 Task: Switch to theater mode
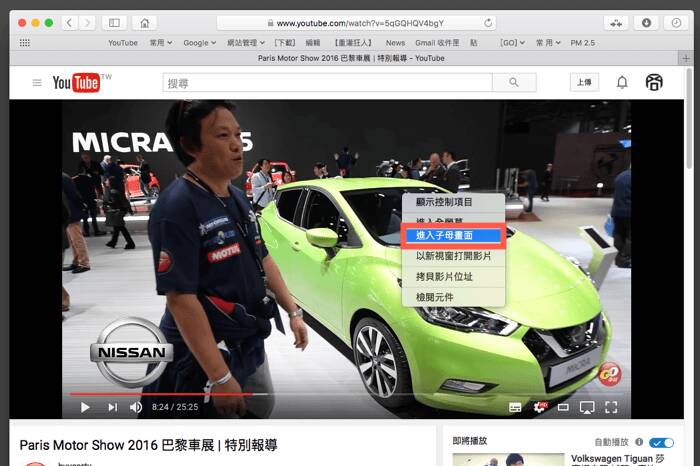coord(563,407)
